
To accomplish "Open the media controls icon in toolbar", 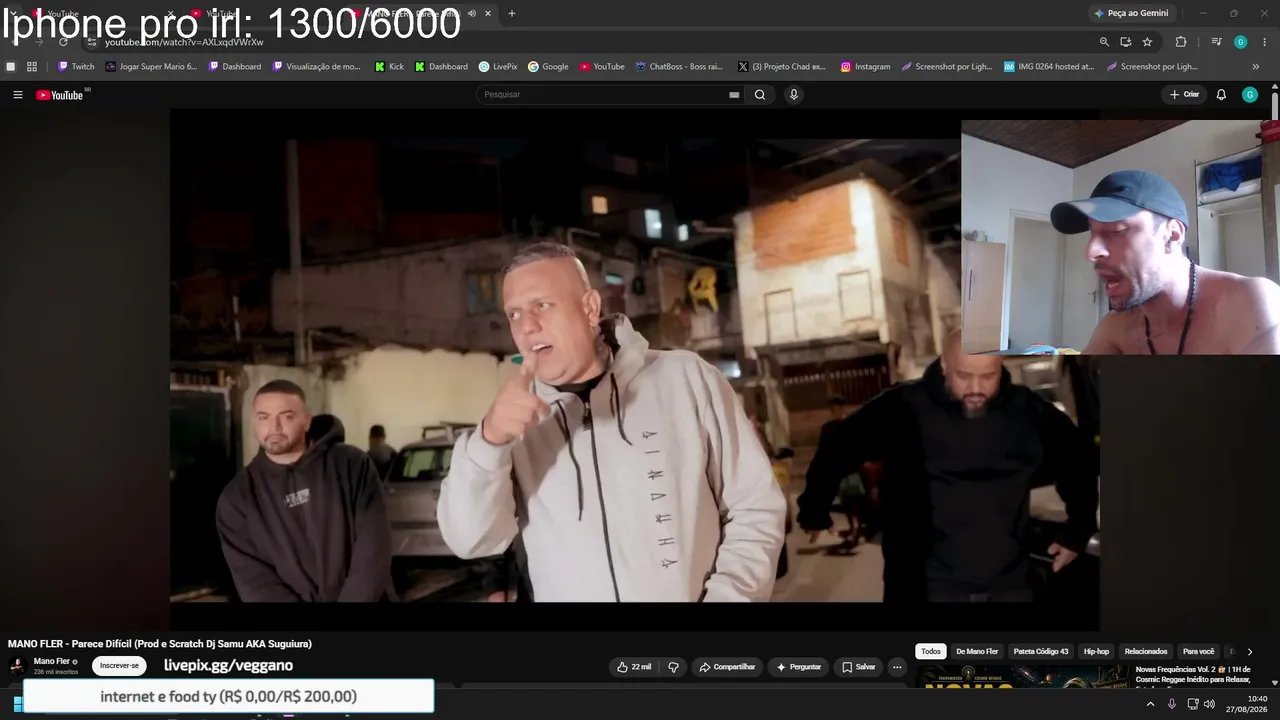I will pyautogui.click(x=1216, y=42).
